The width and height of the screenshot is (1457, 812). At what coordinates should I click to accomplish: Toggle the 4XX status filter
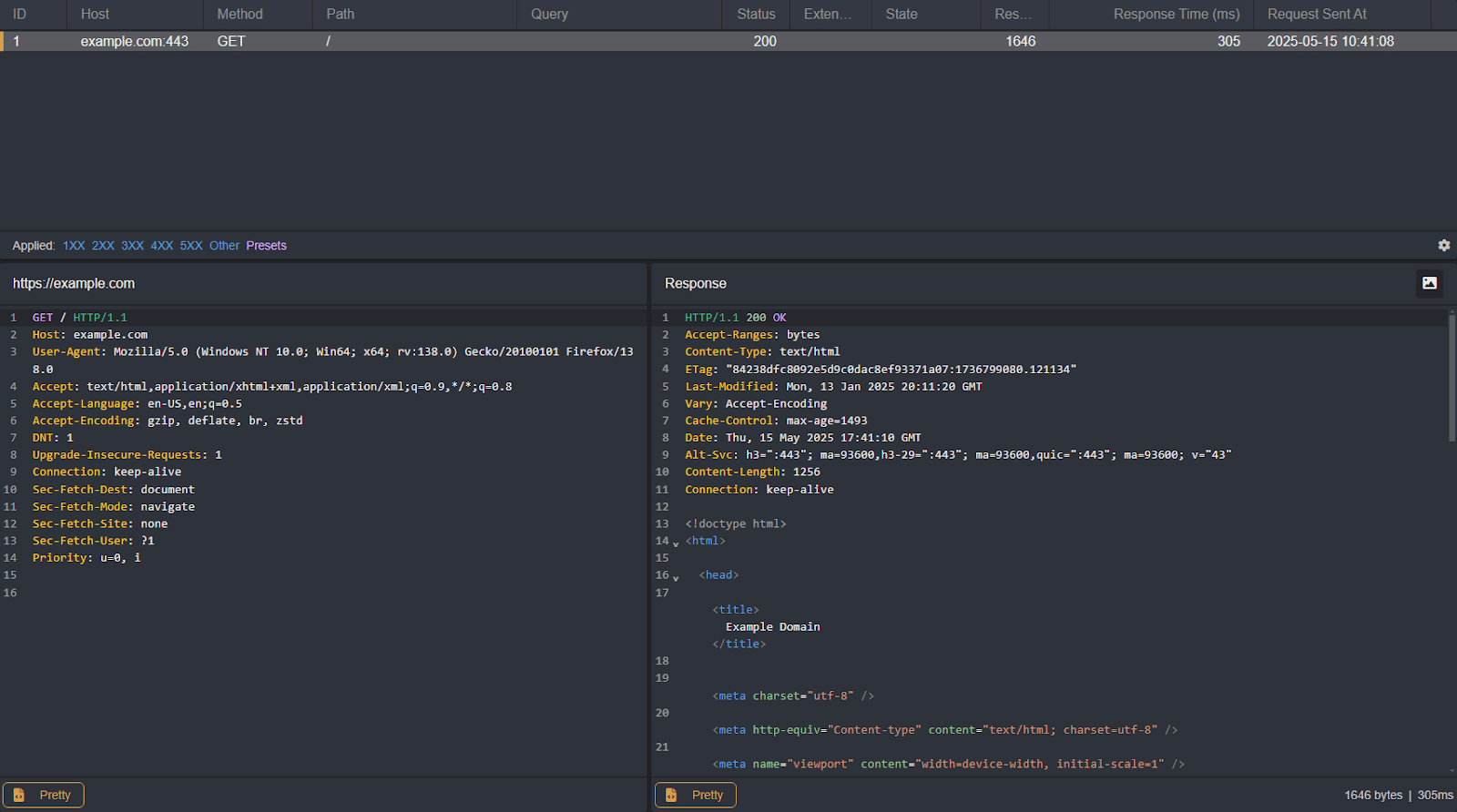tap(162, 246)
